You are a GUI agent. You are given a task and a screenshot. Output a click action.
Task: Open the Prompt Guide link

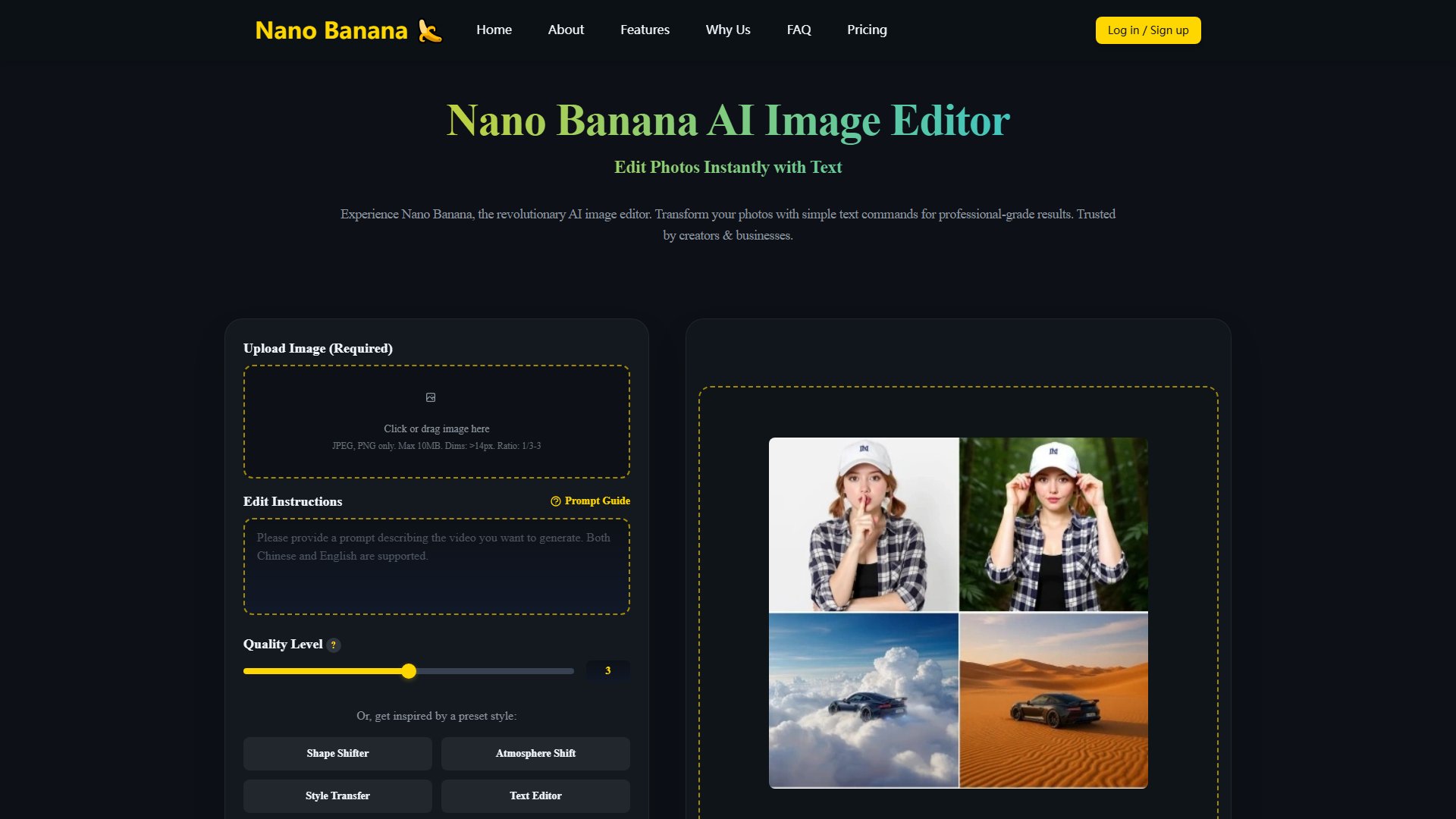pos(590,501)
